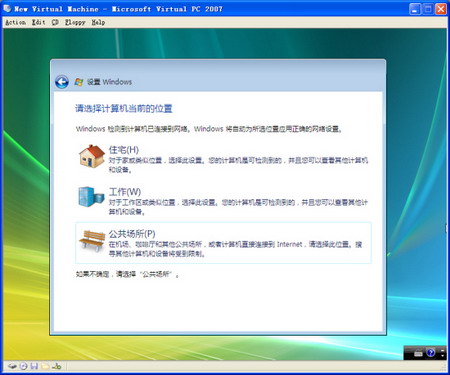Click the network adapter status bar icon
This screenshot has height=375, width=450.
(x=57, y=366)
